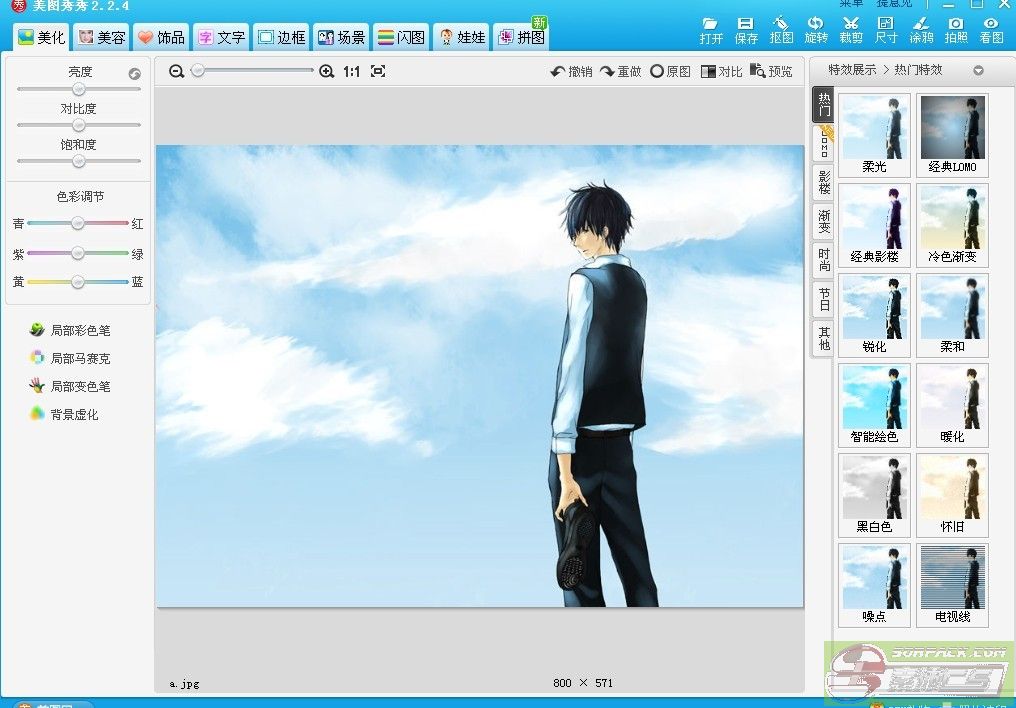
Task: Click the zoom out magnifier icon
Action: click(176, 71)
